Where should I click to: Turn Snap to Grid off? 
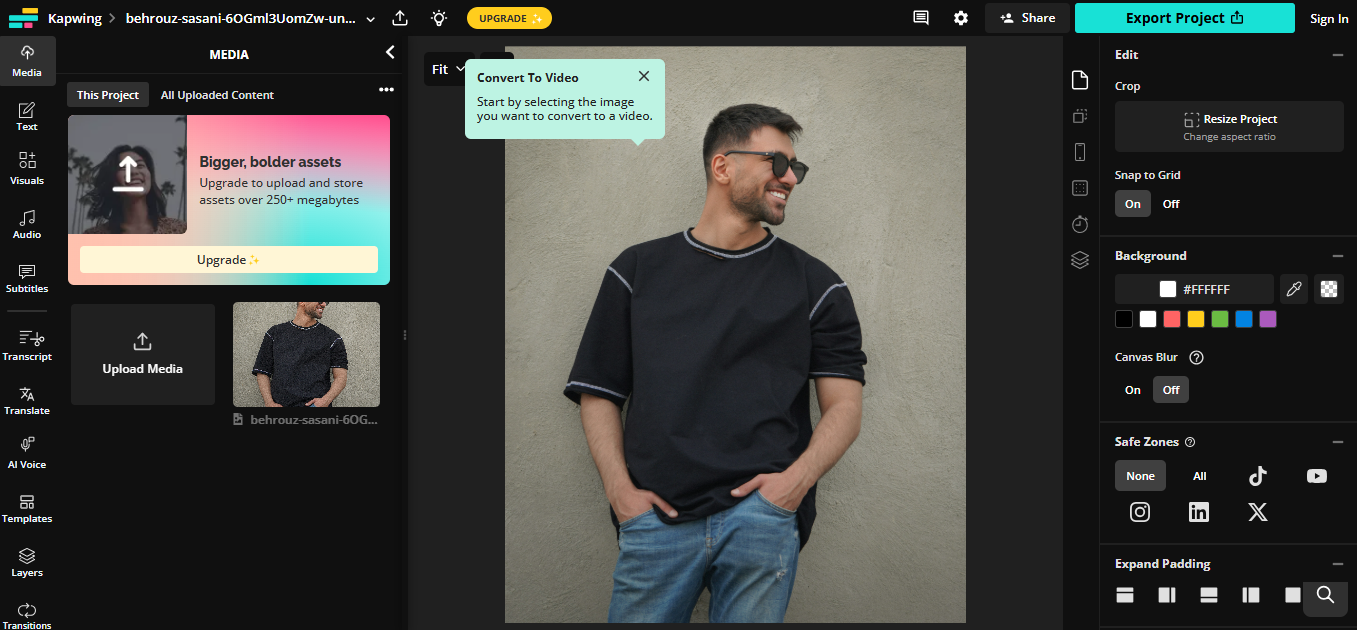(1170, 204)
